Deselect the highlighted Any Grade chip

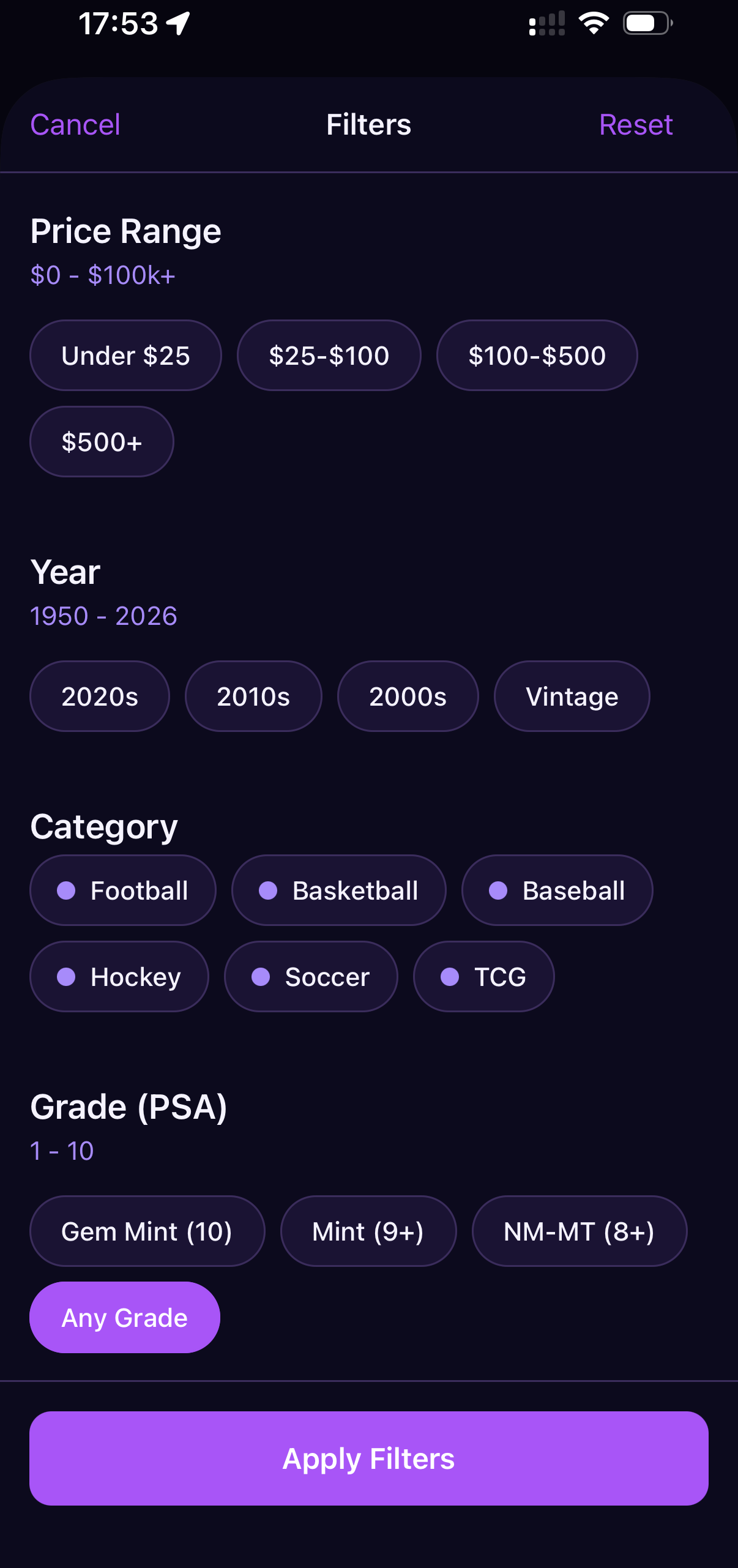(125, 1318)
